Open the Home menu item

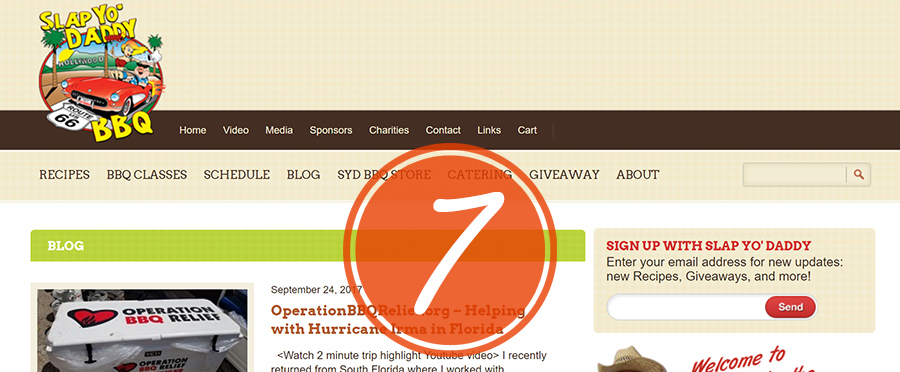pyautogui.click(x=192, y=130)
